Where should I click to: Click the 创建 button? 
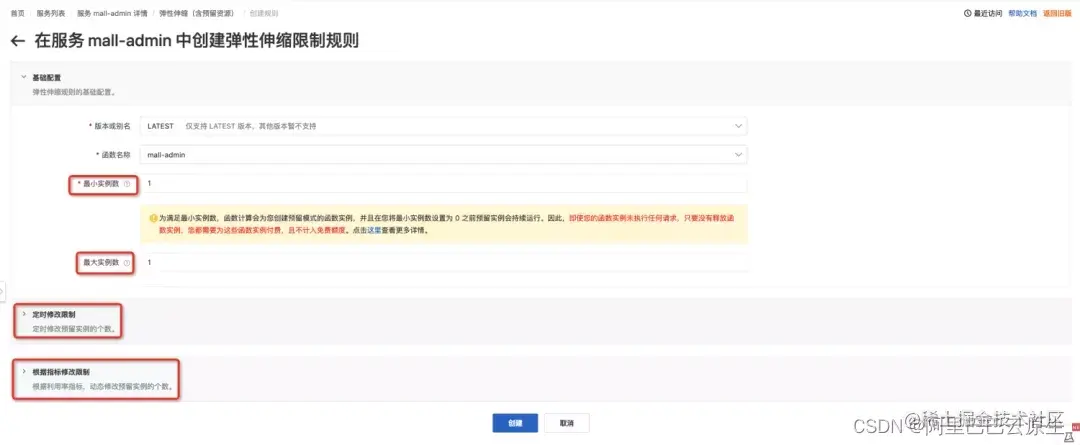tap(515, 423)
